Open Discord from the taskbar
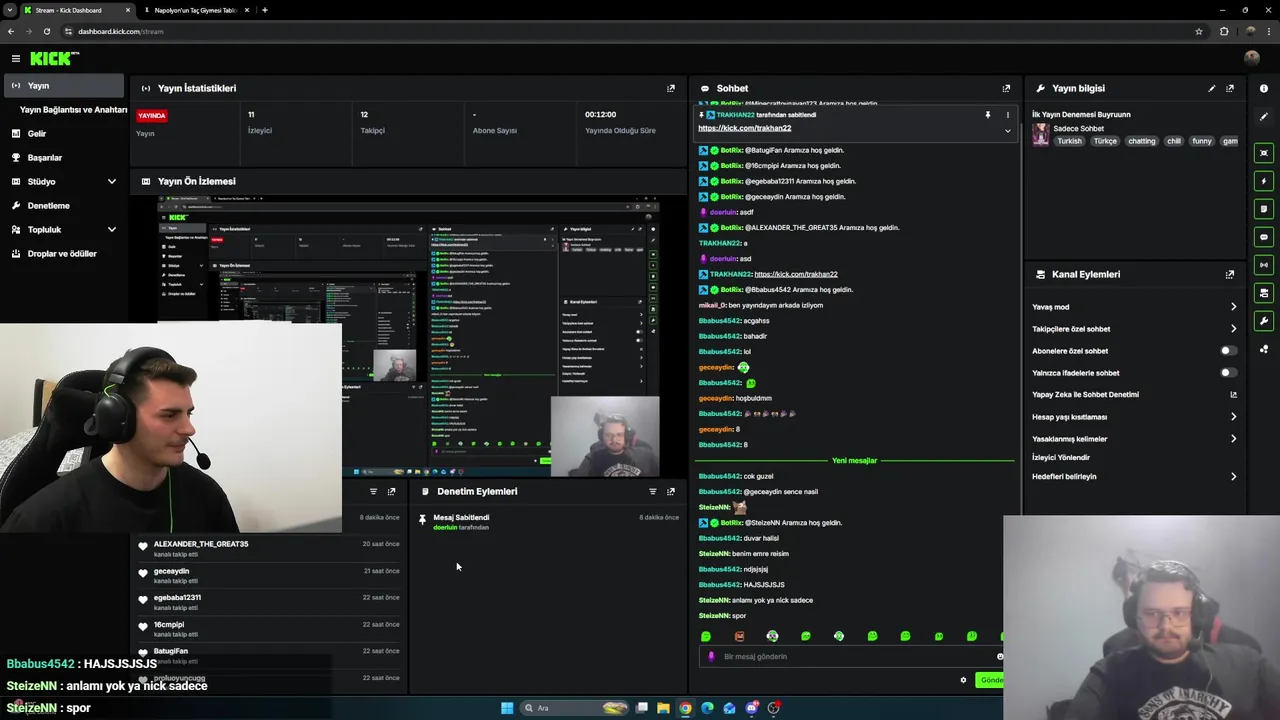The height and width of the screenshot is (720, 1280). pyautogui.click(x=751, y=708)
